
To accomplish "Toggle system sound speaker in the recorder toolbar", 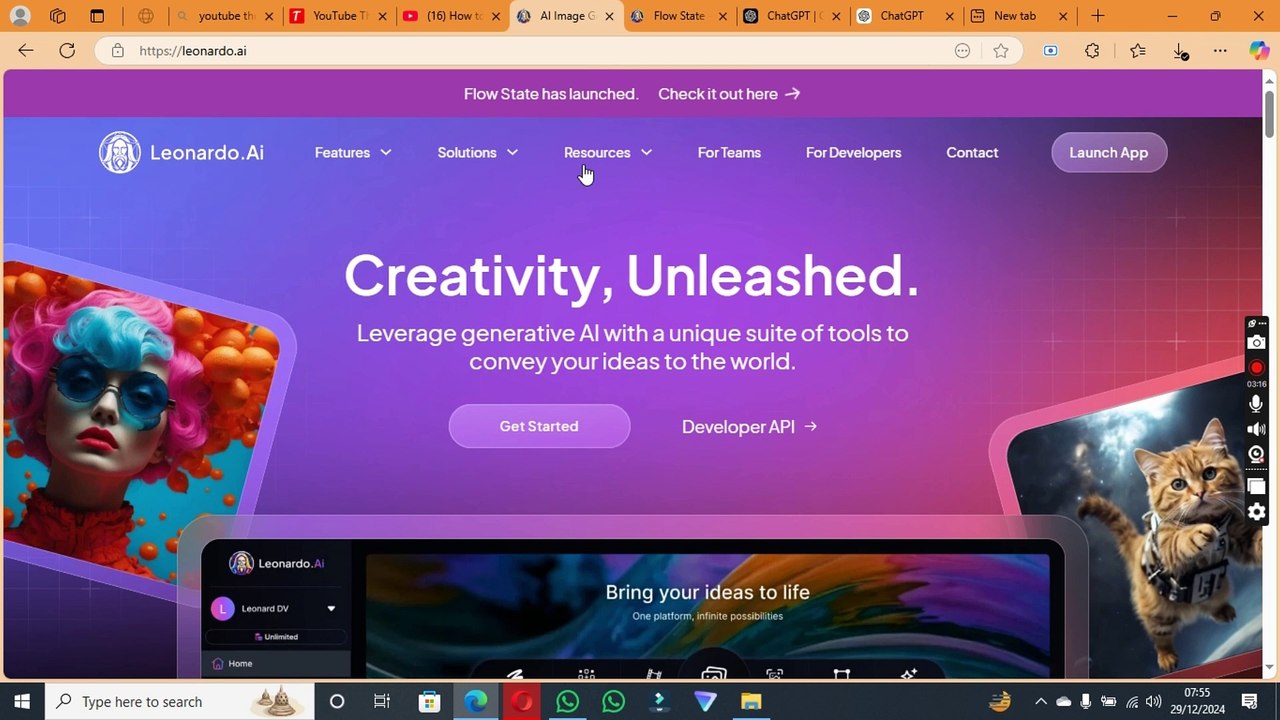I will 1256,429.
